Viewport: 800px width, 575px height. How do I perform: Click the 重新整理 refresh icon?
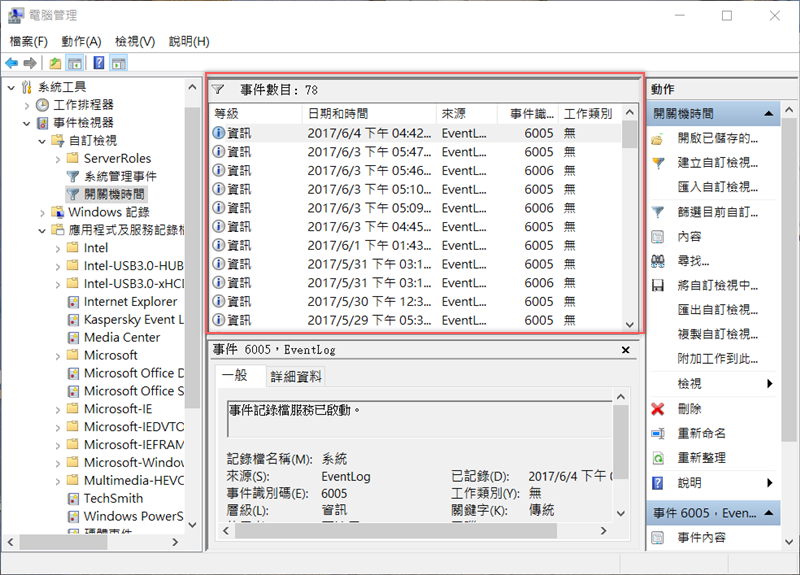658,458
